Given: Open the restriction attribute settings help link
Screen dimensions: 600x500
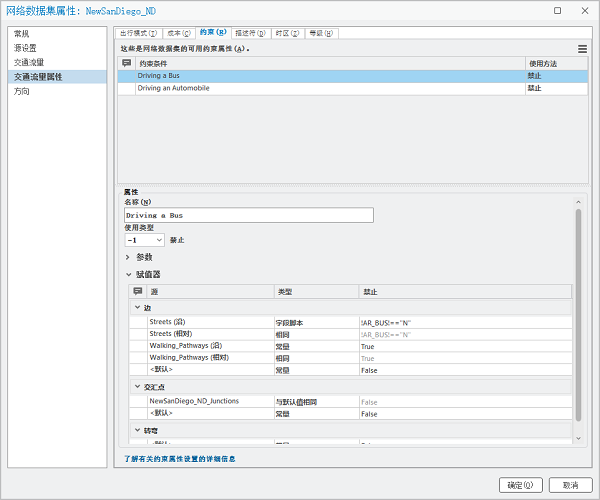Looking at the screenshot, I should 180,459.
